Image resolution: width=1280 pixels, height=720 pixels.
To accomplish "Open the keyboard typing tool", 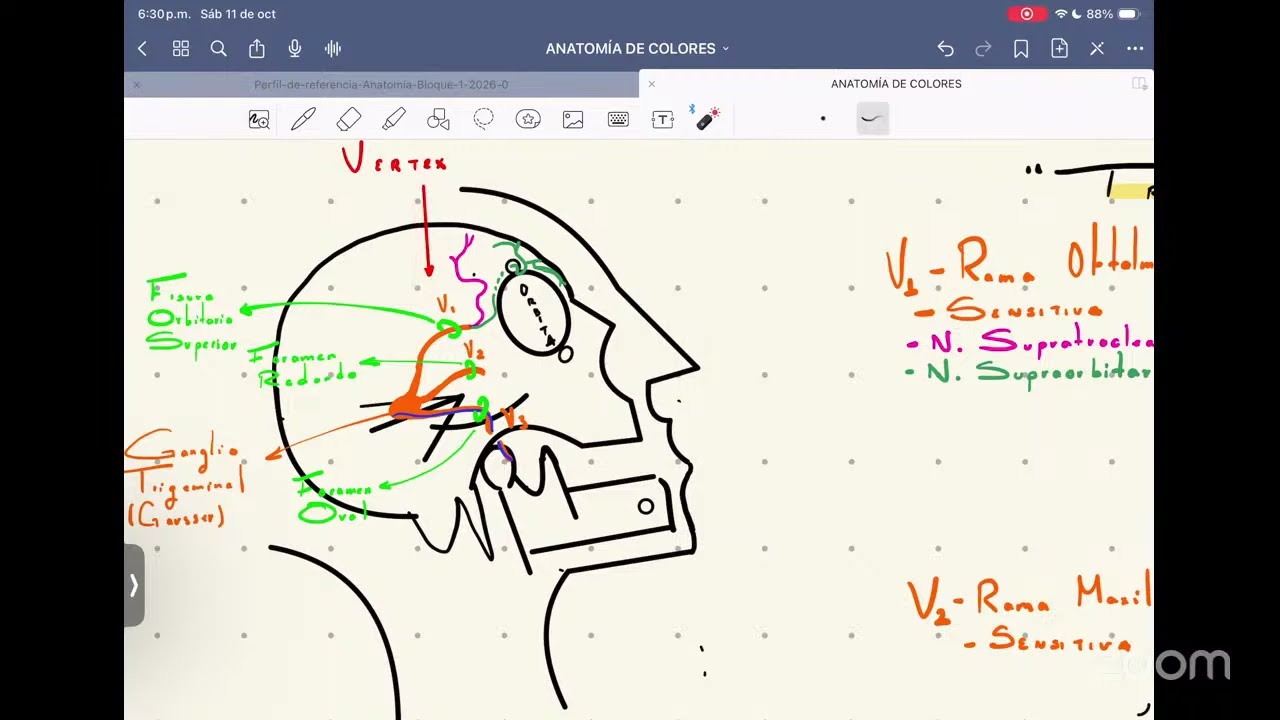I will 618,120.
